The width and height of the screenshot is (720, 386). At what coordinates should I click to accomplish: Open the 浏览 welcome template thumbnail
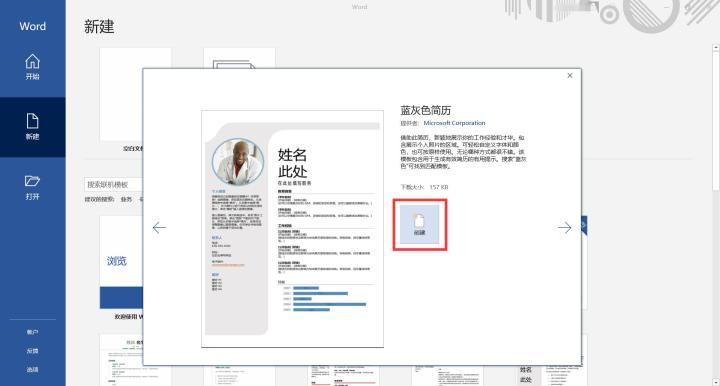click(121, 262)
